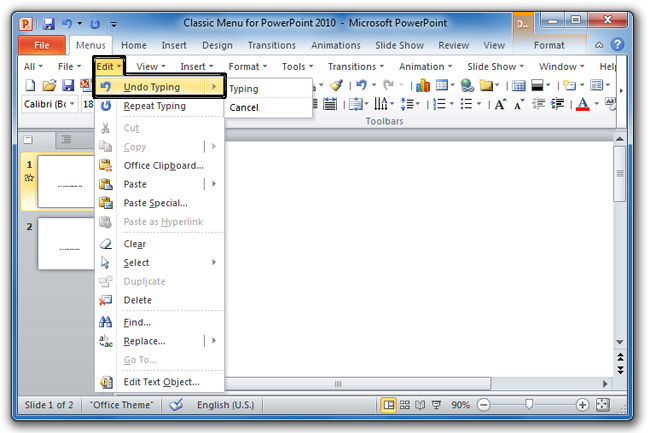Click the PowerPoint Help question mark icon
This screenshot has height=433, width=650.
[617, 45]
